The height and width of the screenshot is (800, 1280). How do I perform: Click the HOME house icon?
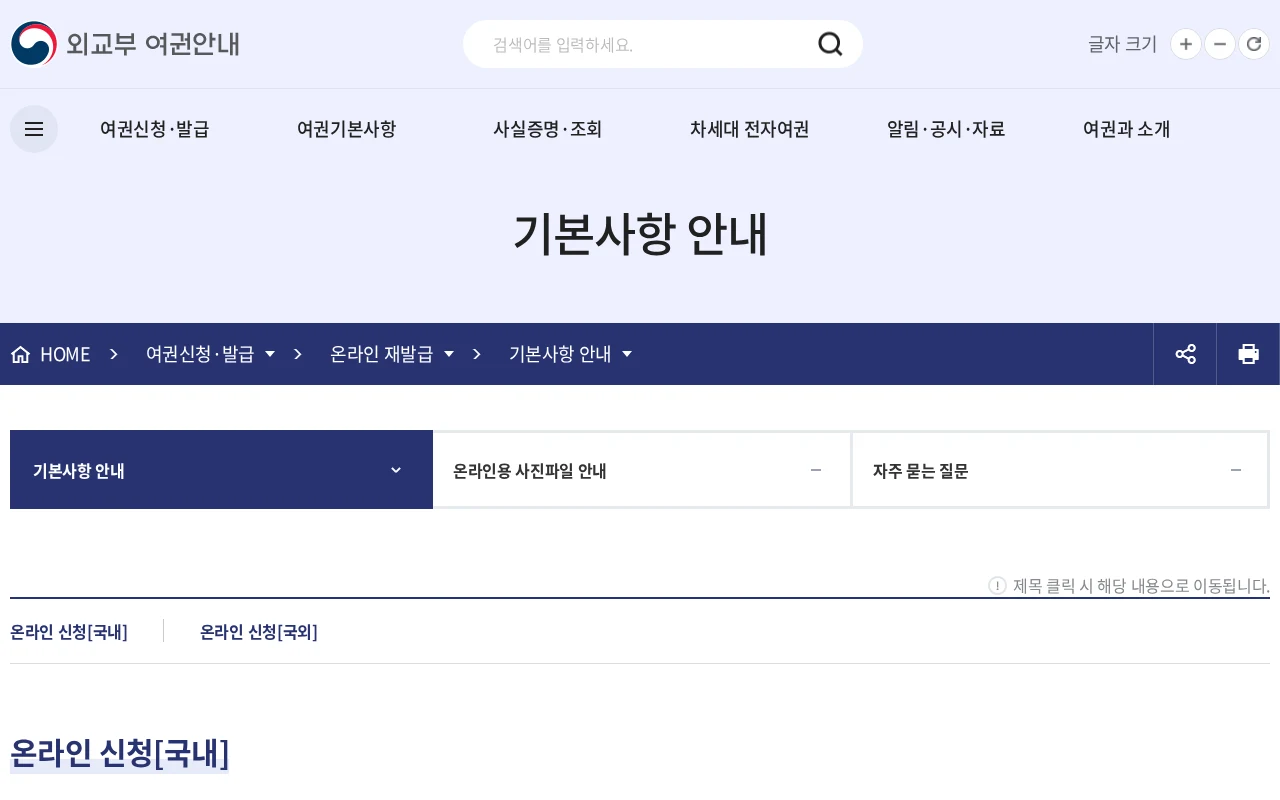click(20, 354)
